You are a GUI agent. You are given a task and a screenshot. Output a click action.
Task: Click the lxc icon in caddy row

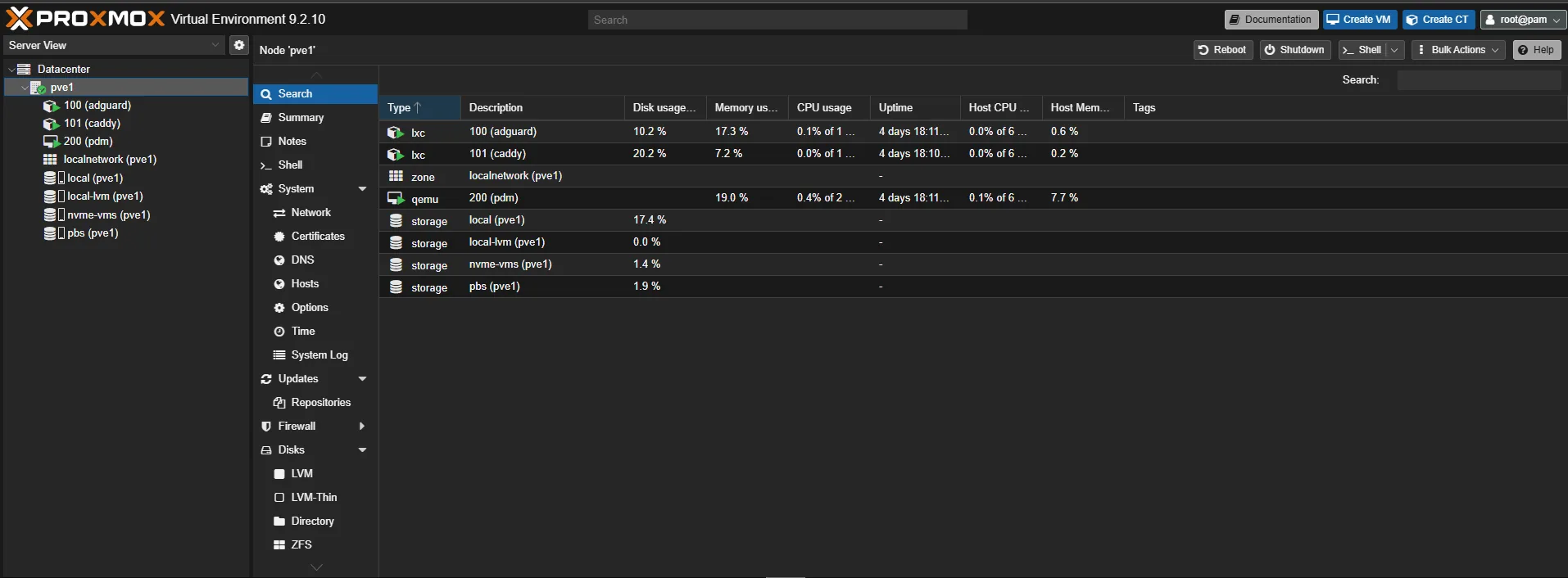click(x=396, y=154)
